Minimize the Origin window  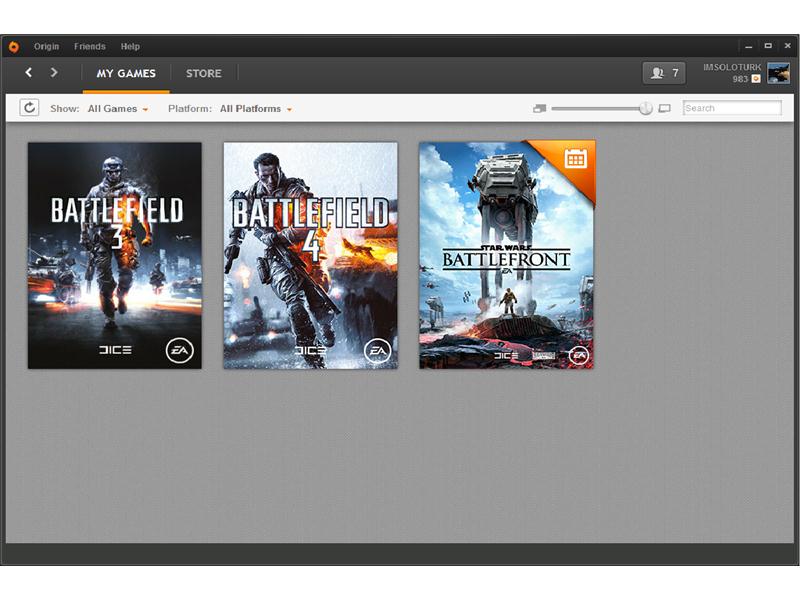pos(748,46)
